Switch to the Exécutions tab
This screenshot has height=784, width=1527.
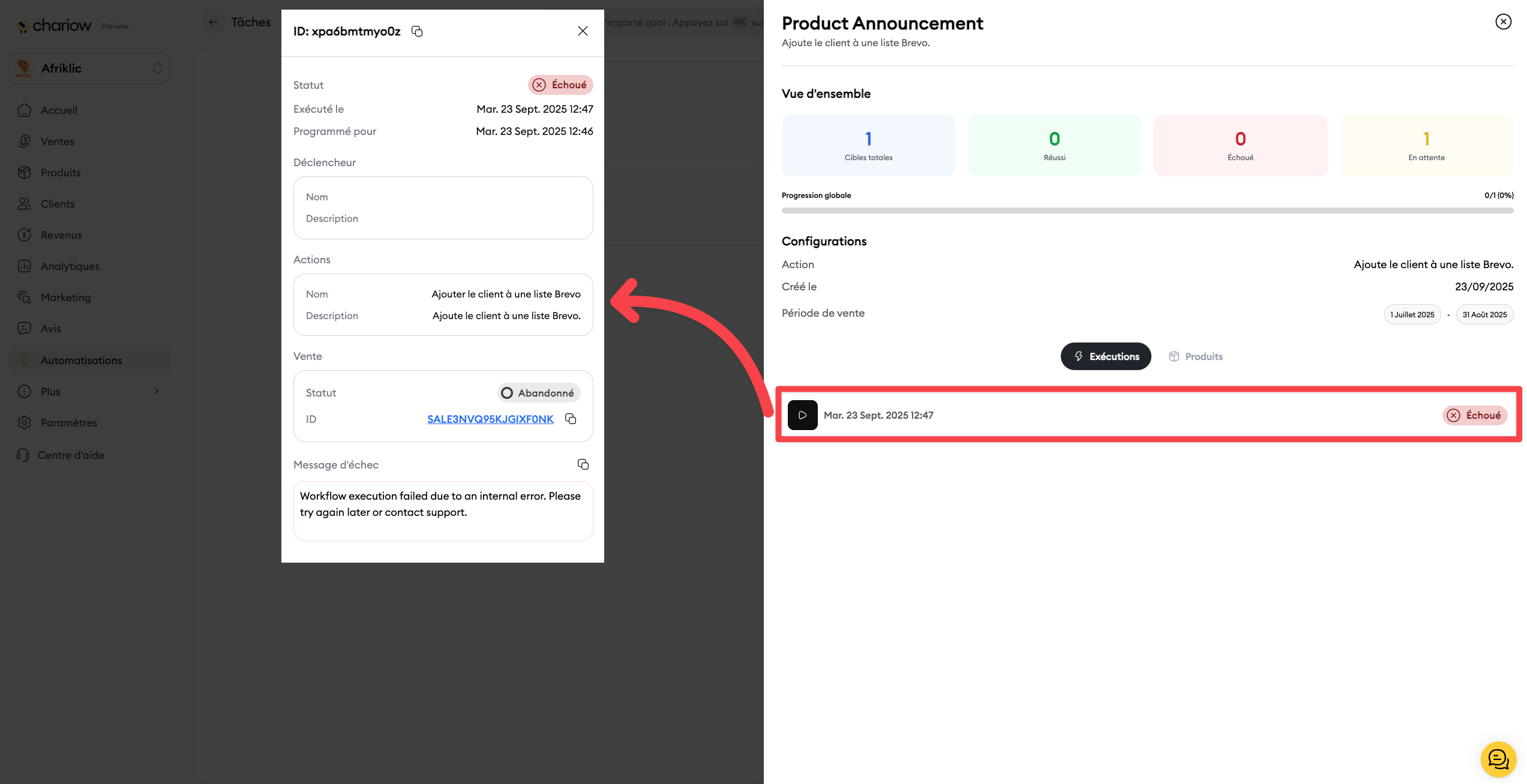point(1105,356)
